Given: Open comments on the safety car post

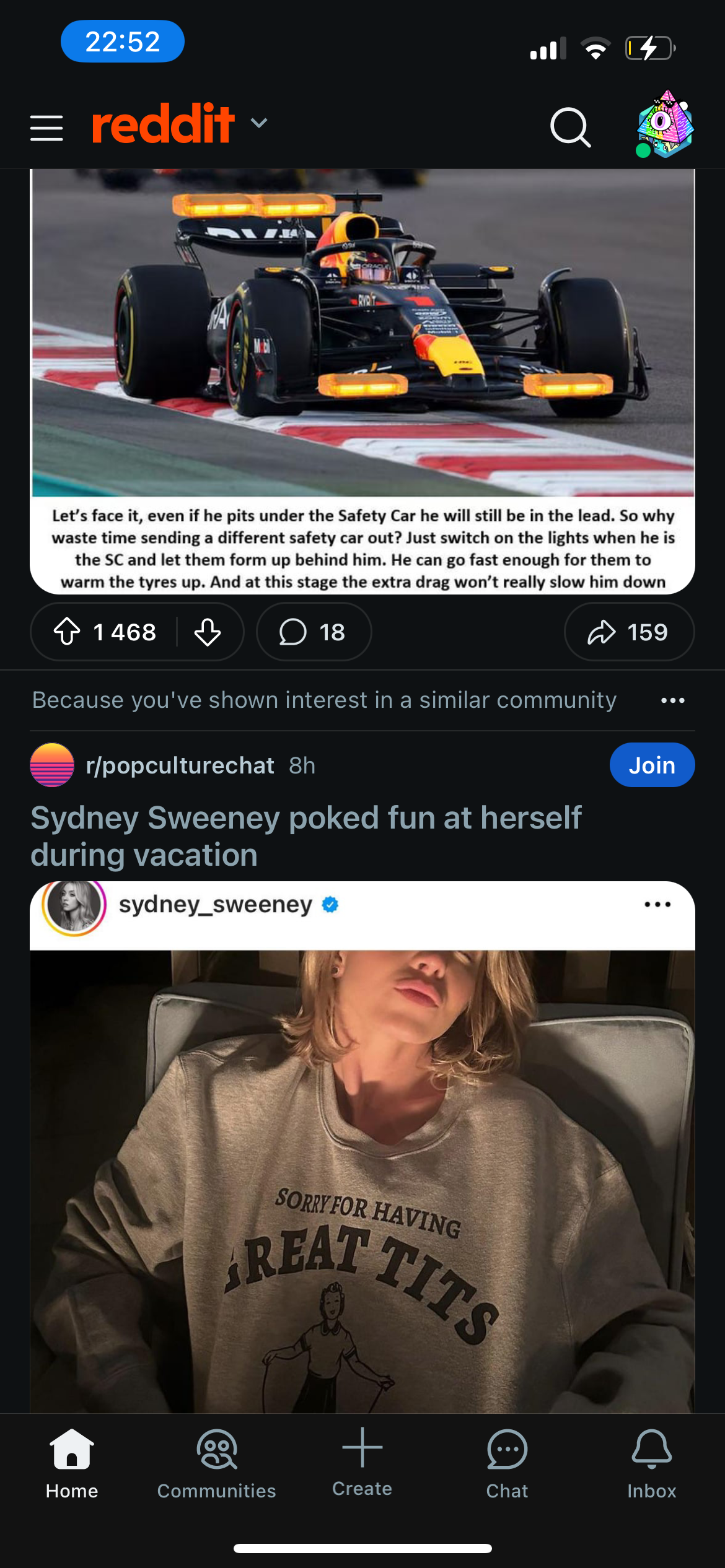Looking at the screenshot, I should tap(314, 632).
